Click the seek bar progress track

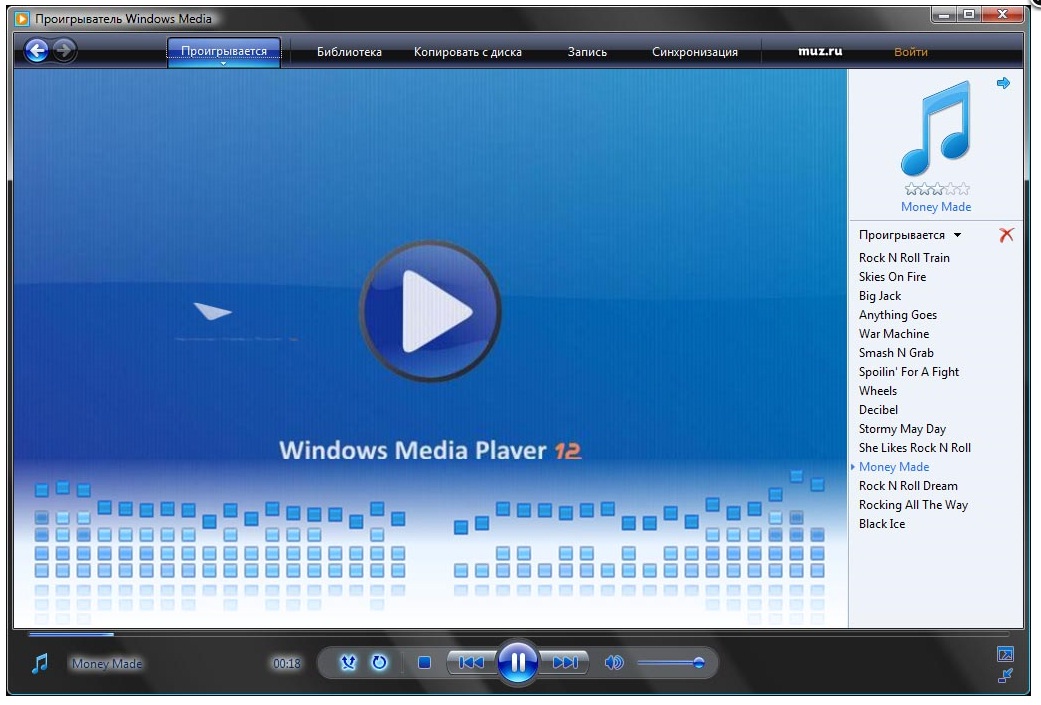tap(518, 635)
